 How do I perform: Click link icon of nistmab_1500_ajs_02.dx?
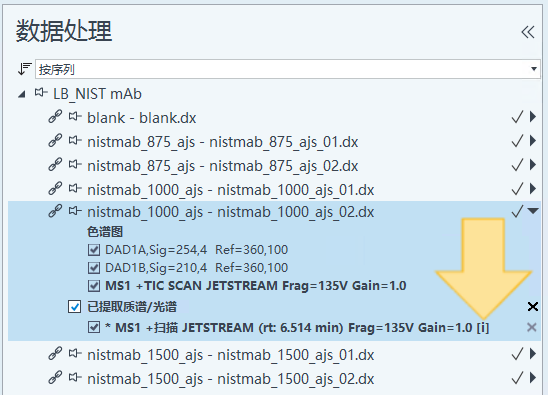55,377
